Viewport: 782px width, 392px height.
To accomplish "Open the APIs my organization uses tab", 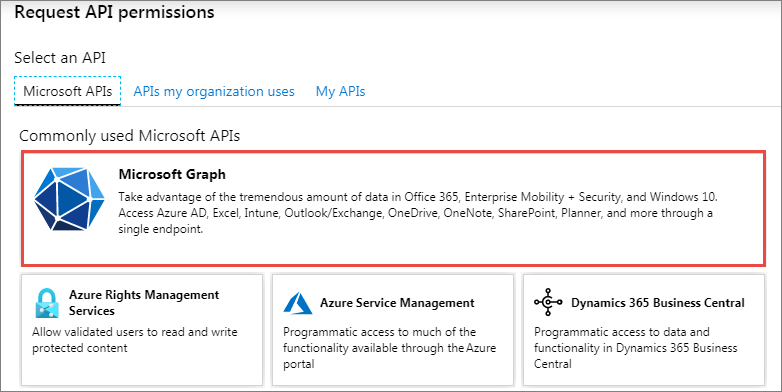I will (214, 92).
